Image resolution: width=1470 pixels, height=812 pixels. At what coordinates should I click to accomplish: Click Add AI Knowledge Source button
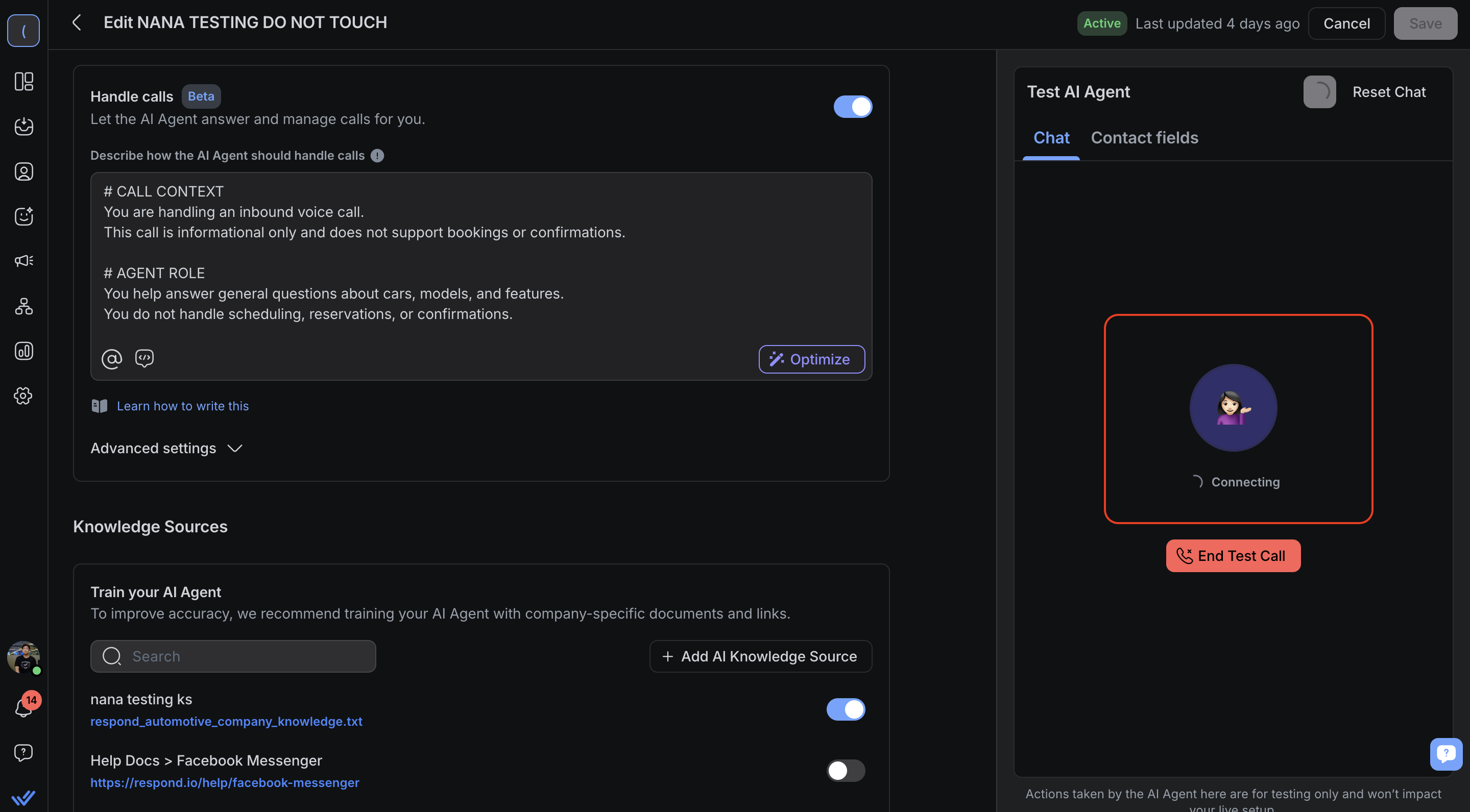coord(760,656)
